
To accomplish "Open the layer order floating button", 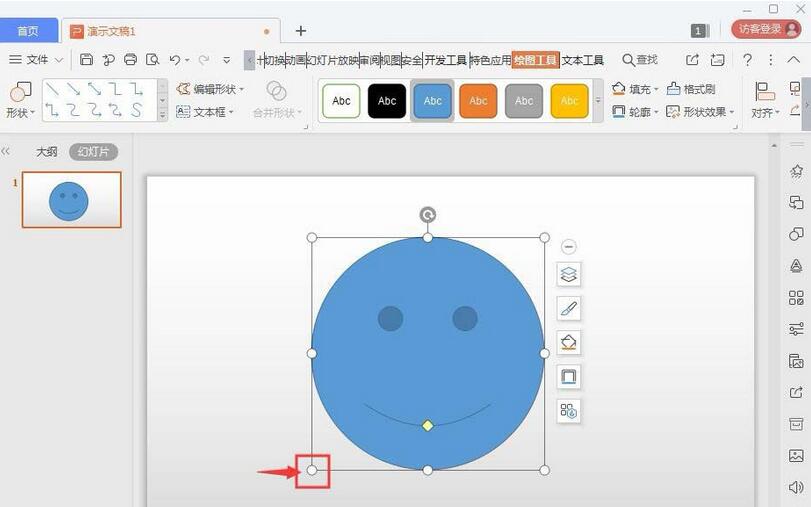I will click(569, 275).
